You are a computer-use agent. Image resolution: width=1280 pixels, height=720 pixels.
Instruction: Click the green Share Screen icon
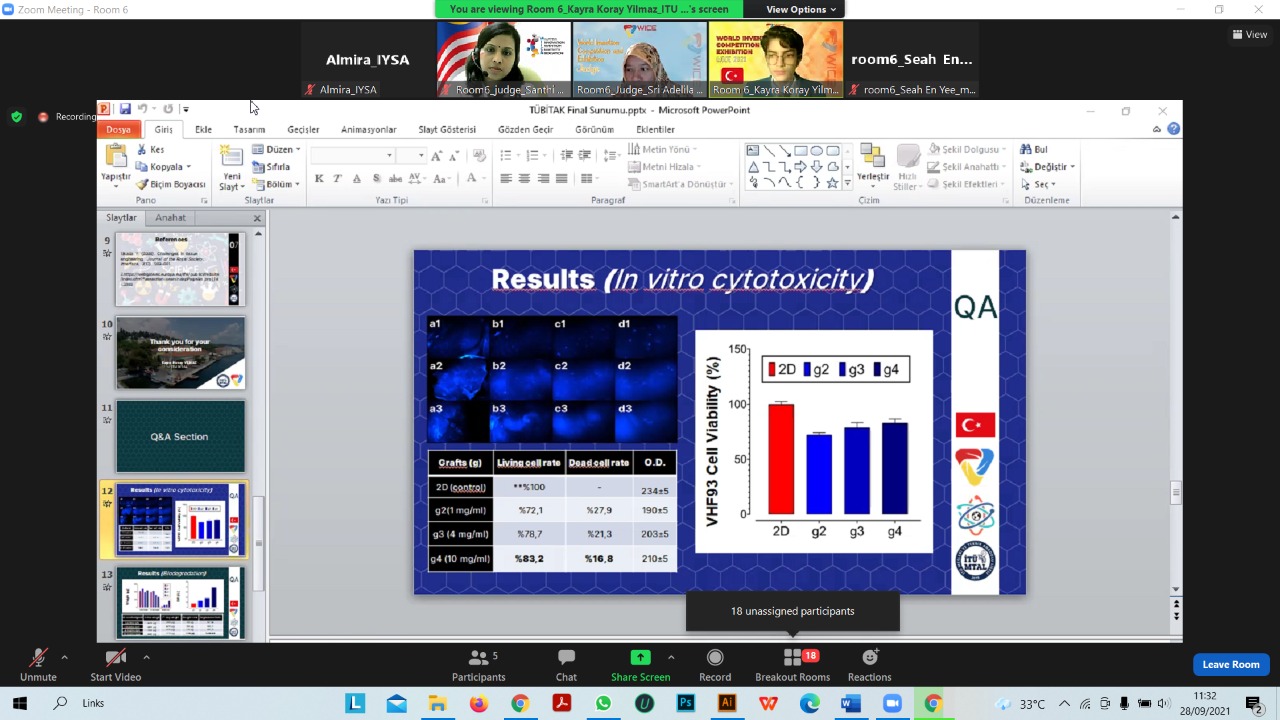(x=640, y=658)
